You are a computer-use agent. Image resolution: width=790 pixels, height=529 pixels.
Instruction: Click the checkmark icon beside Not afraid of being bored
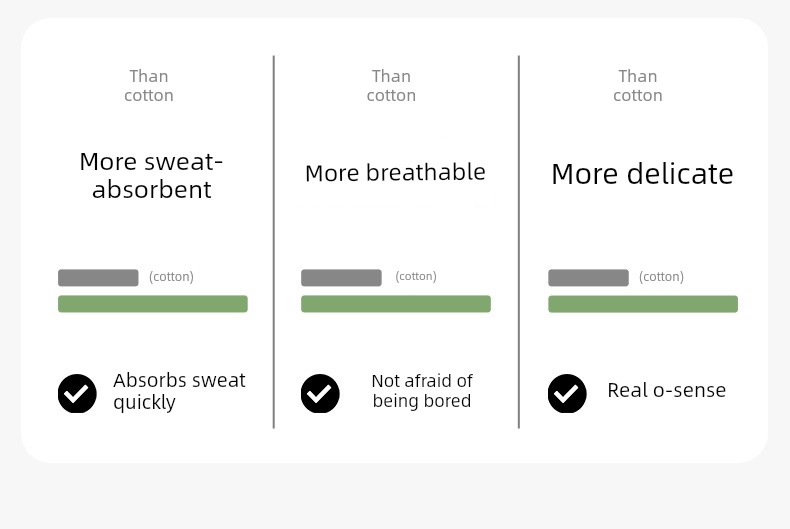click(x=320, y=393)
